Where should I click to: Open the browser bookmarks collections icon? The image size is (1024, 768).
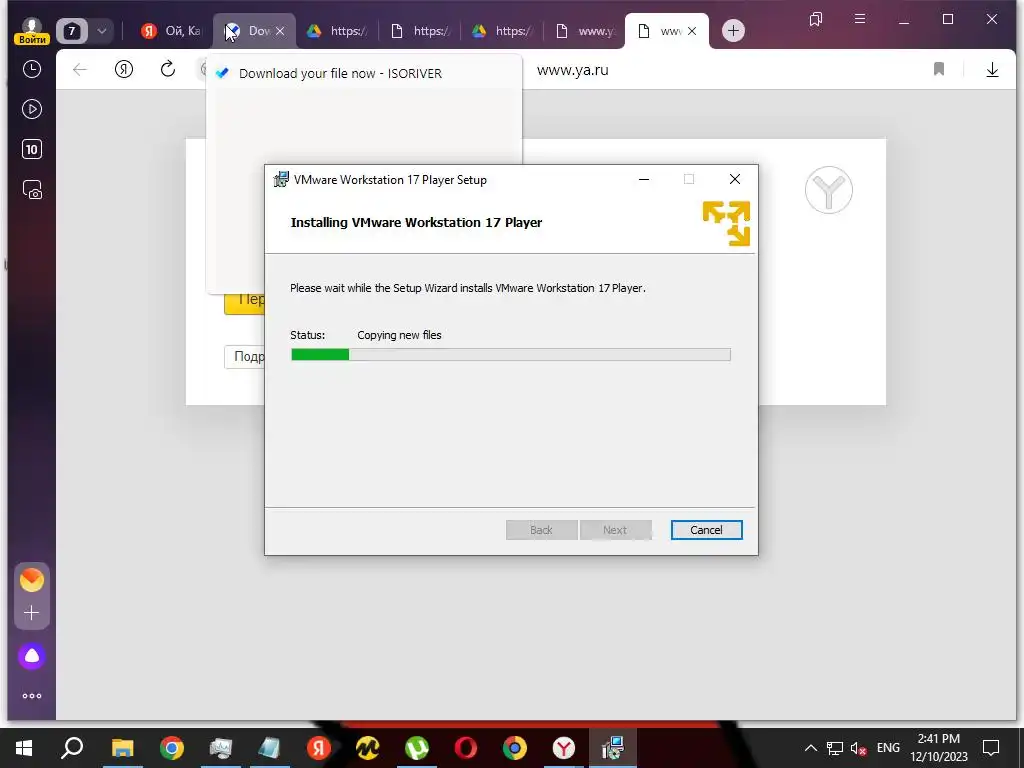816,20
